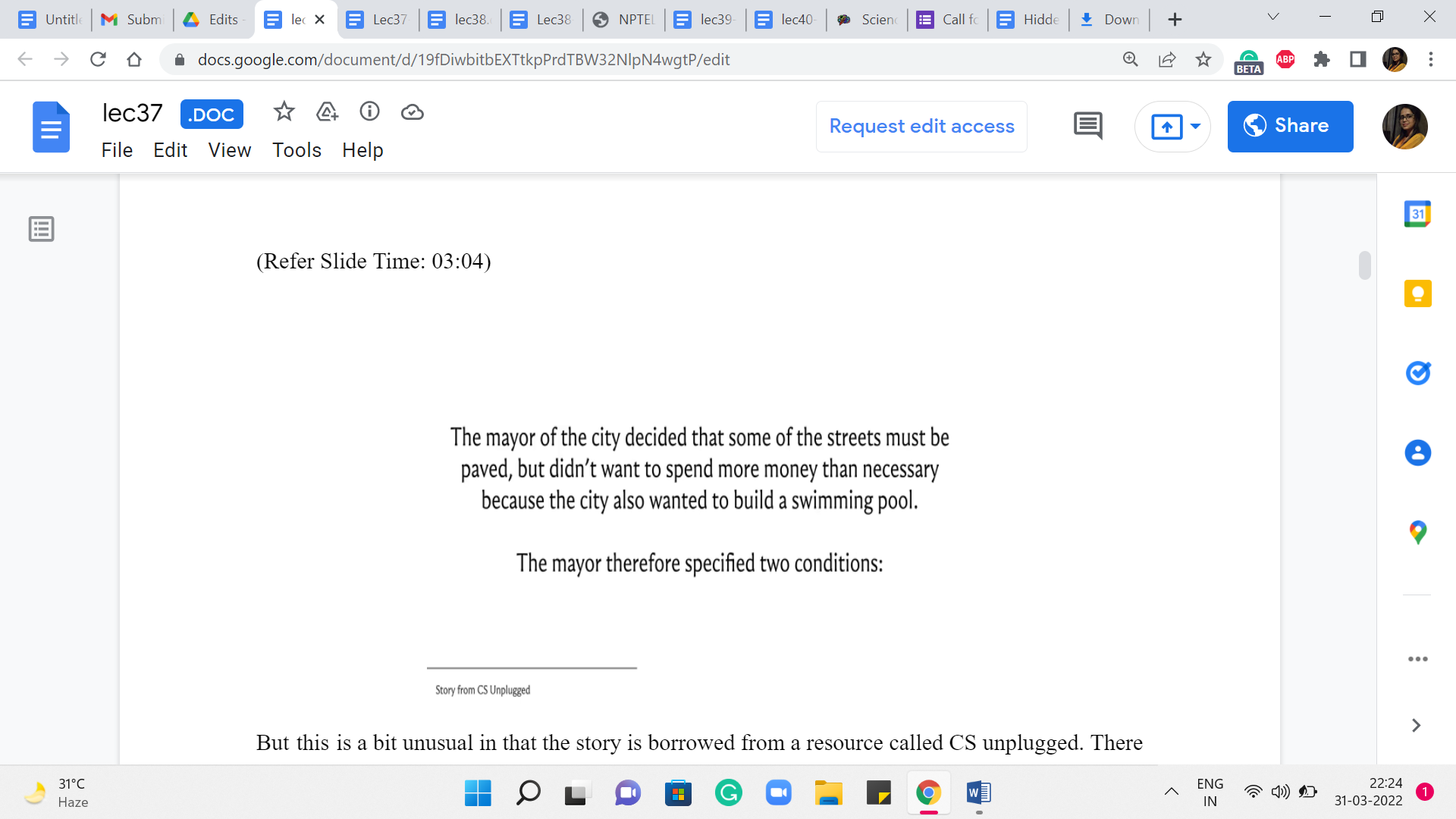Image resolution: width=1456 pixels, height=819 pixels.
Task: Open the add to Drive icon
Action: pos(327,112)
